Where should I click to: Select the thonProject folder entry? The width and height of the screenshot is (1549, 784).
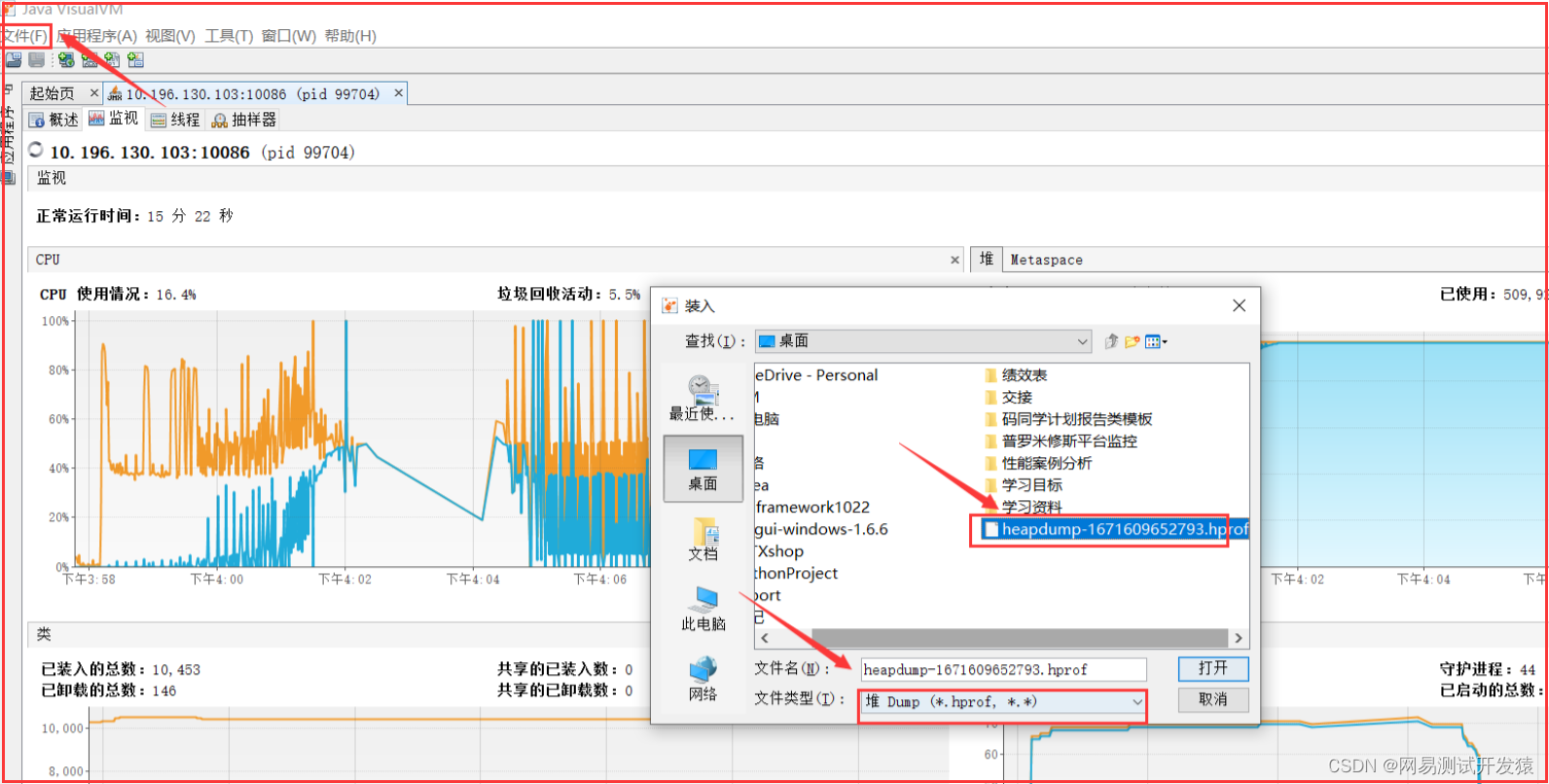pos(796,574)
